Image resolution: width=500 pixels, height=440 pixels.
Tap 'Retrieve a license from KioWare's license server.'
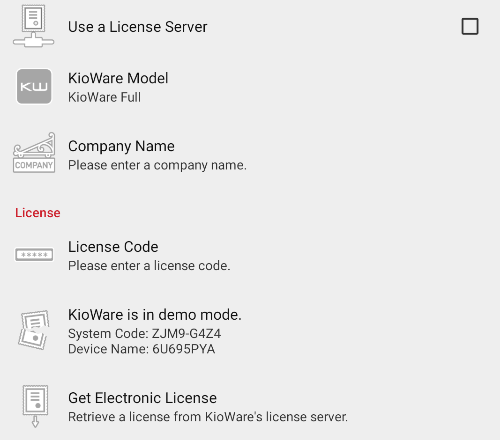pyautogui.click(x=208, y=417)
